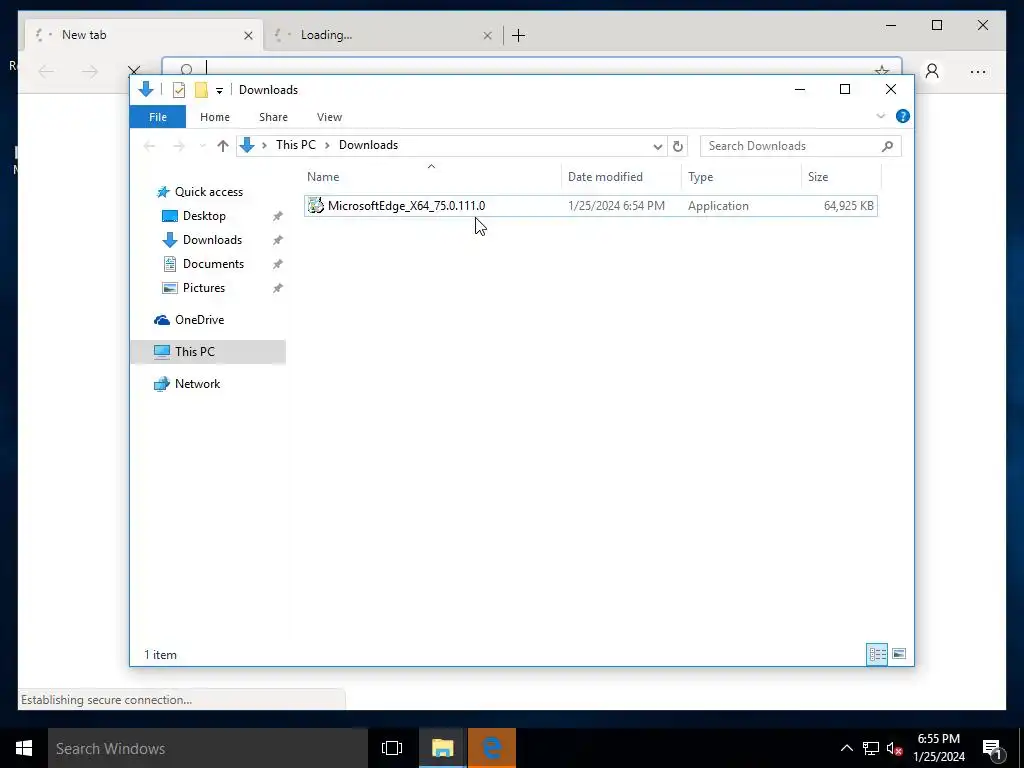
Task: Click the muted volume tray icon
Action: point(895,748)
